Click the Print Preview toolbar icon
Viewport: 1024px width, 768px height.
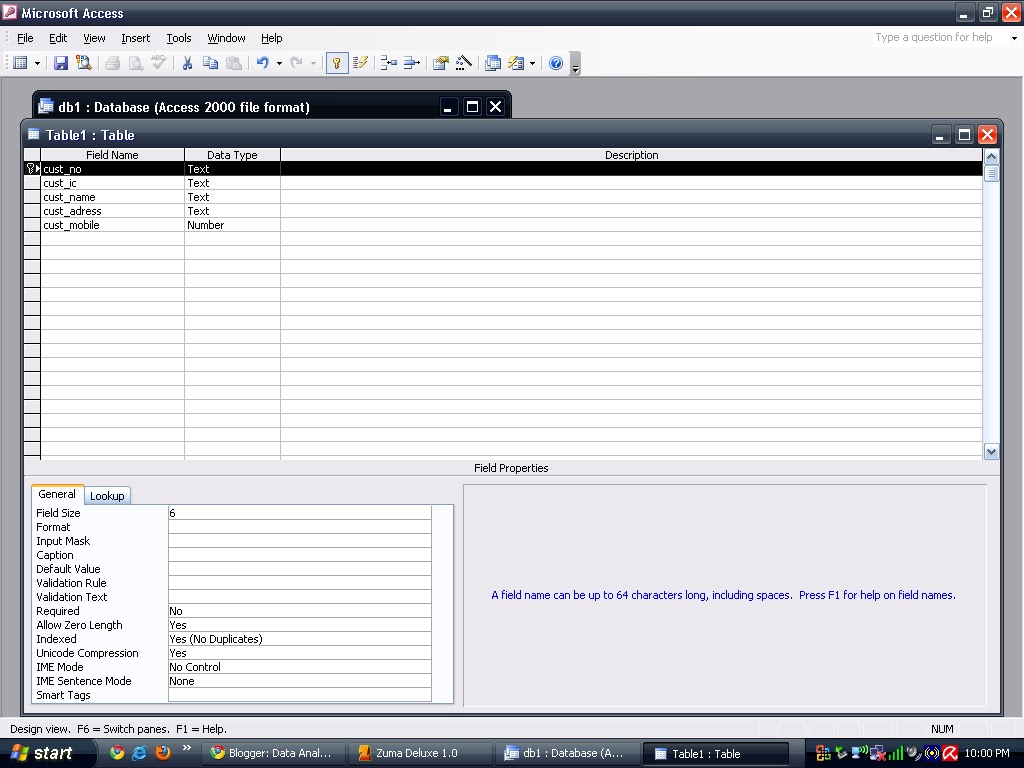pos(136,63)
